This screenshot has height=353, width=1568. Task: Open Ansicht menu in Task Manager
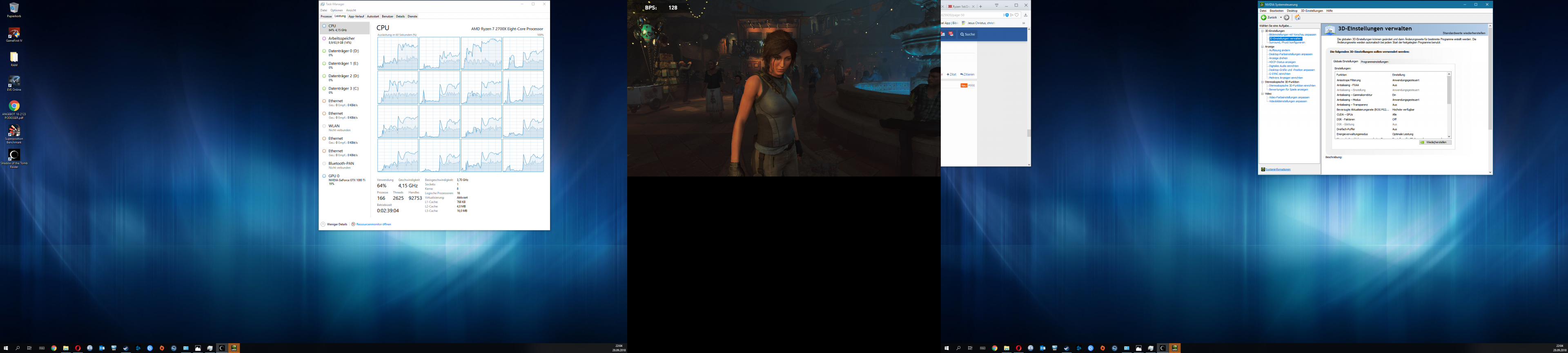(351, 10)
